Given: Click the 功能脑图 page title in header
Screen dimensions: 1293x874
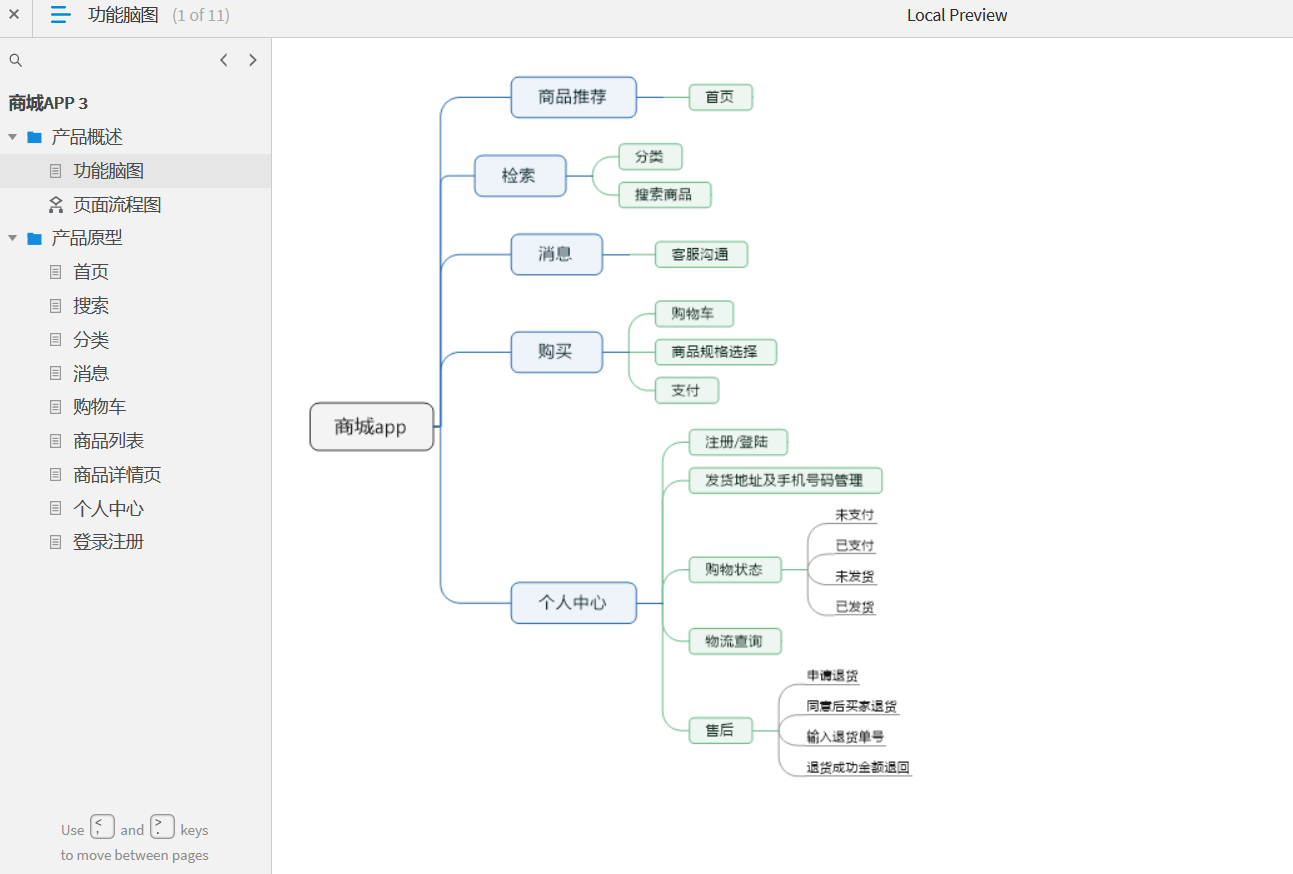Looking at the screenshot, I should [123, 15].
